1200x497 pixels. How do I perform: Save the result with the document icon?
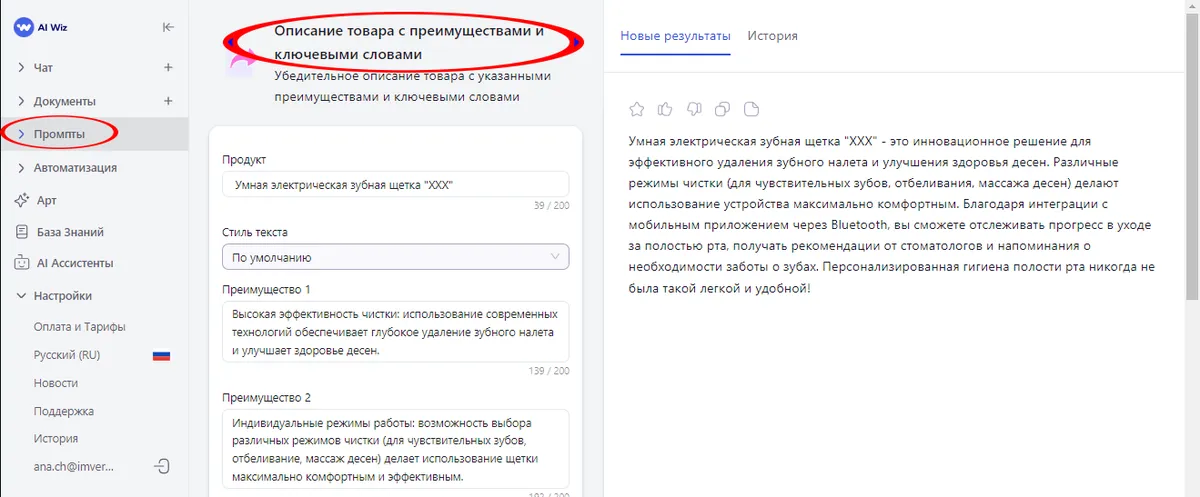point(753,109)
